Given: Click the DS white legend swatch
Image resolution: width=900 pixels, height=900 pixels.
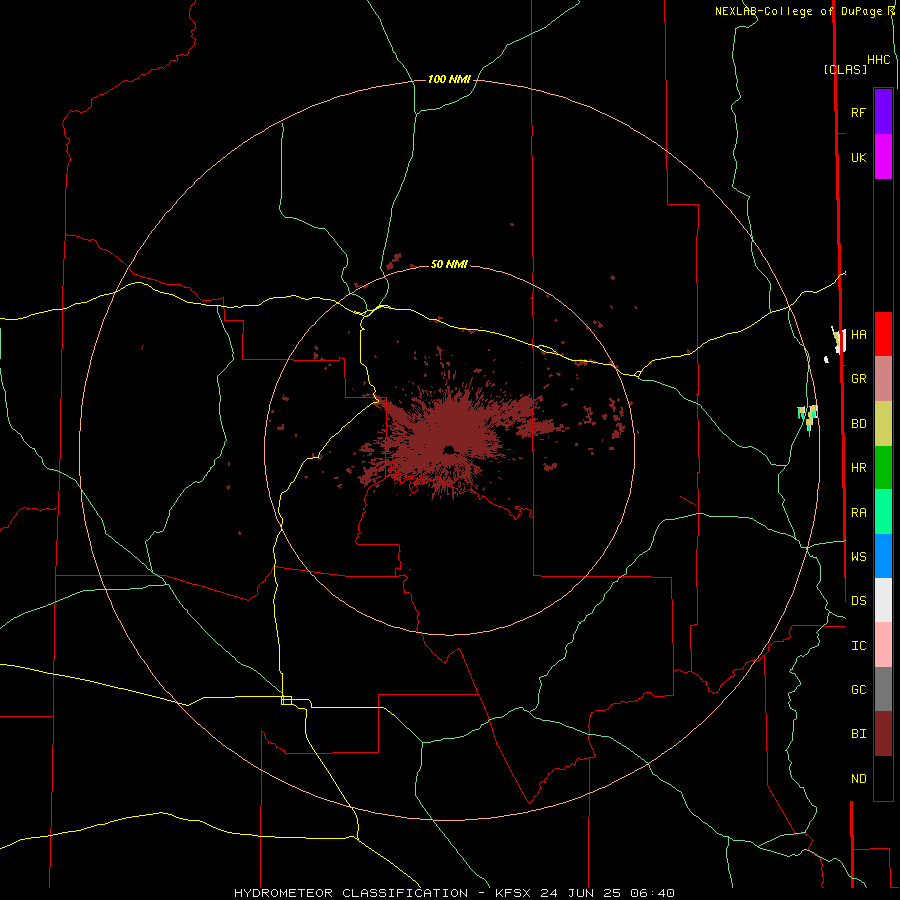Looking at the screenshot, I should (883, 600).
